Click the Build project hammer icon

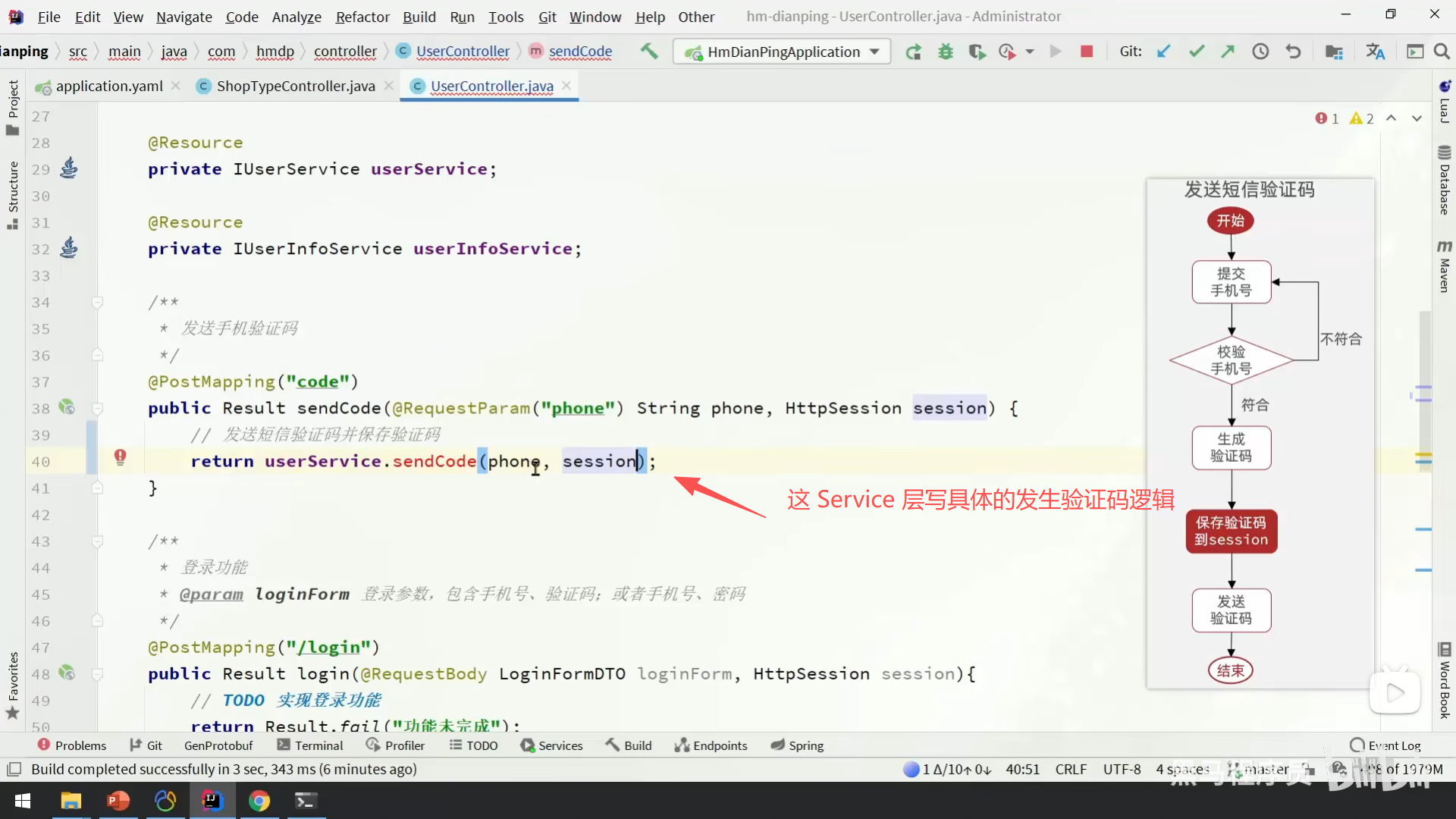click(x=648, y=52)
